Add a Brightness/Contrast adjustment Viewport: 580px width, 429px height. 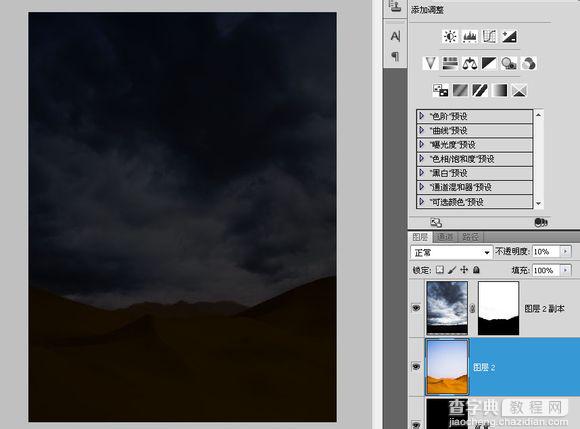click(x=450, y=36)
